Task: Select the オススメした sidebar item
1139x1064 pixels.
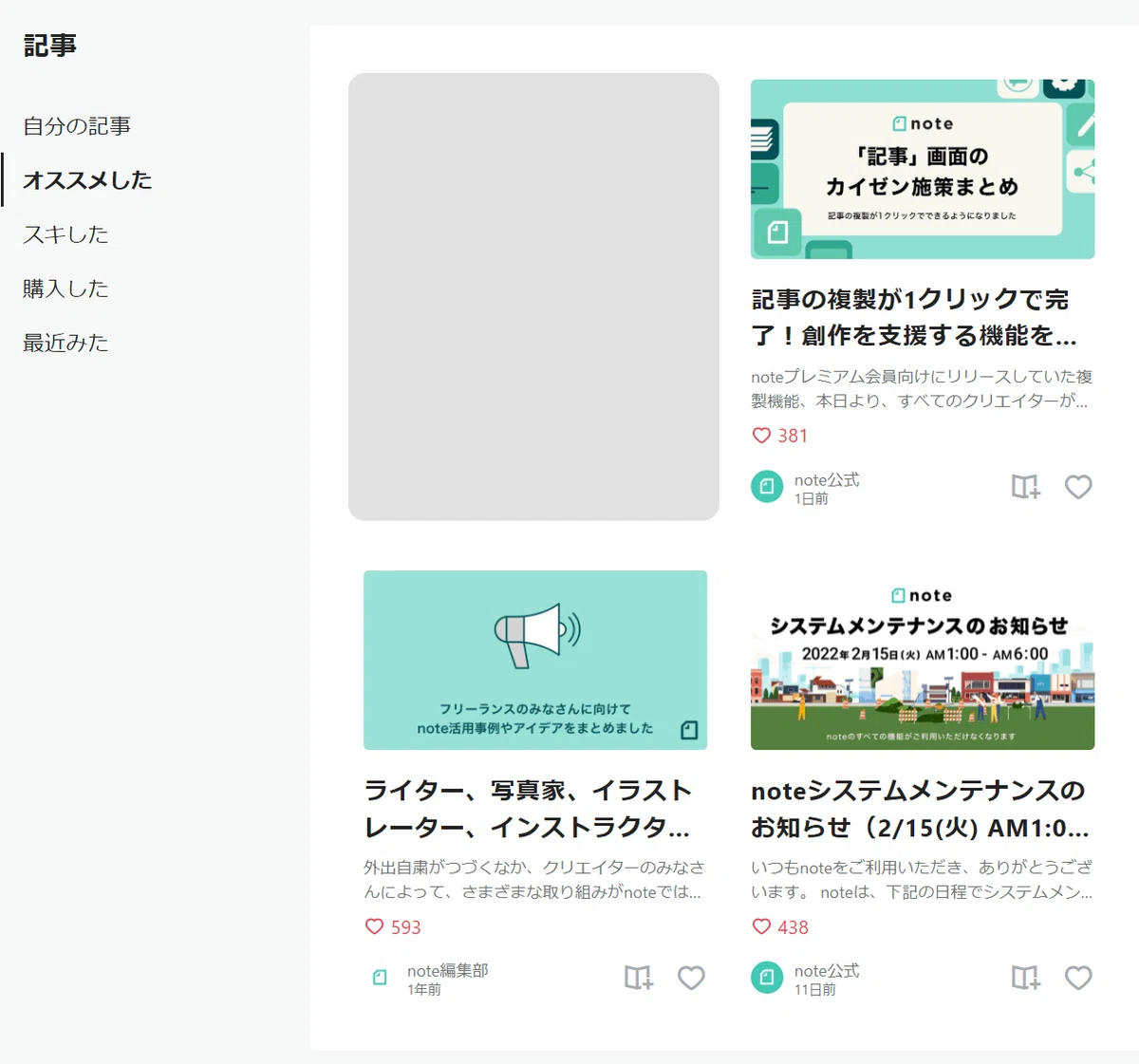Action: tap(87, 180)
